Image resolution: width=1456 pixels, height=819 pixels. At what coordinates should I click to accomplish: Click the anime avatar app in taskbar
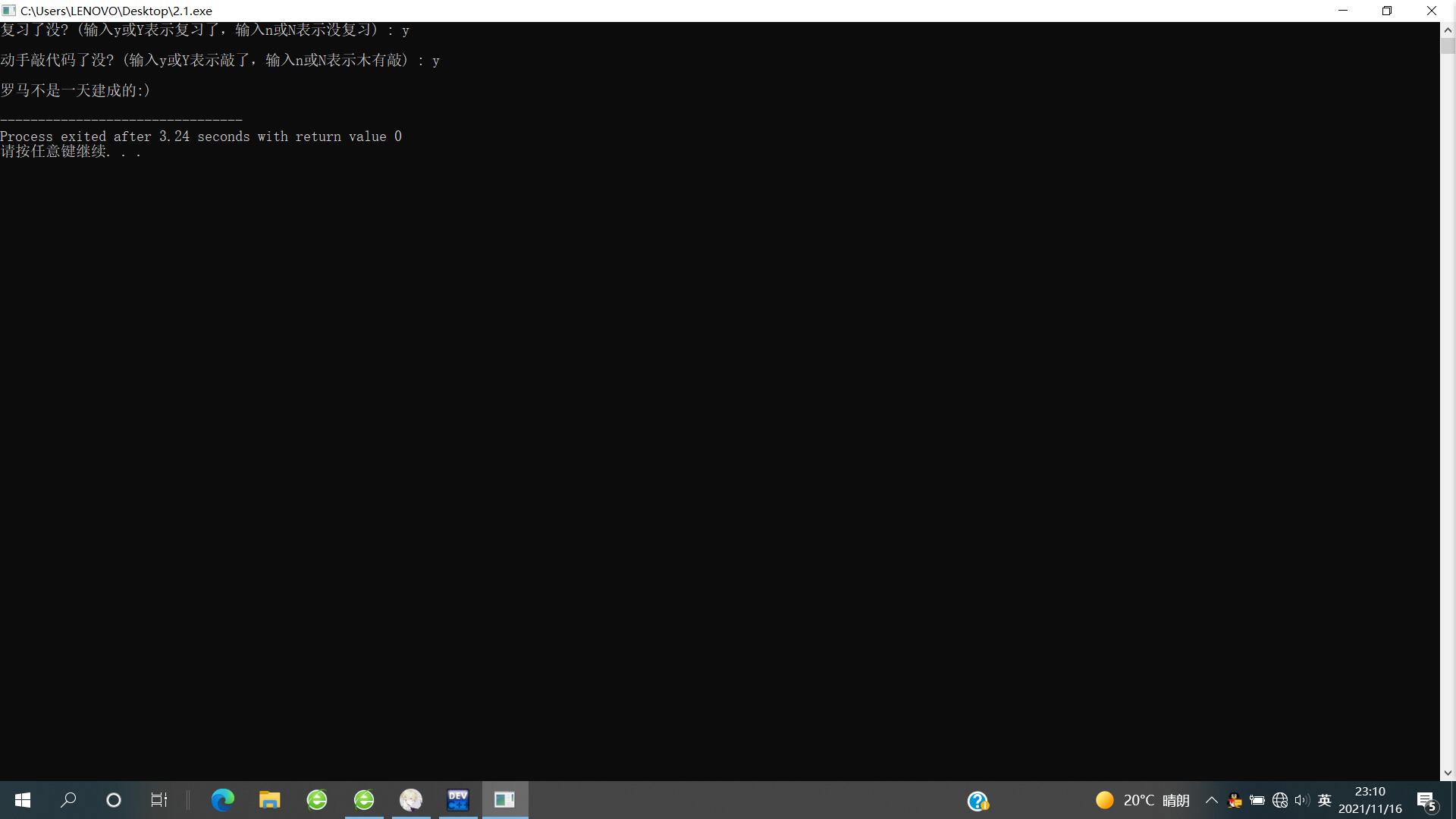[x=411, y=800]
